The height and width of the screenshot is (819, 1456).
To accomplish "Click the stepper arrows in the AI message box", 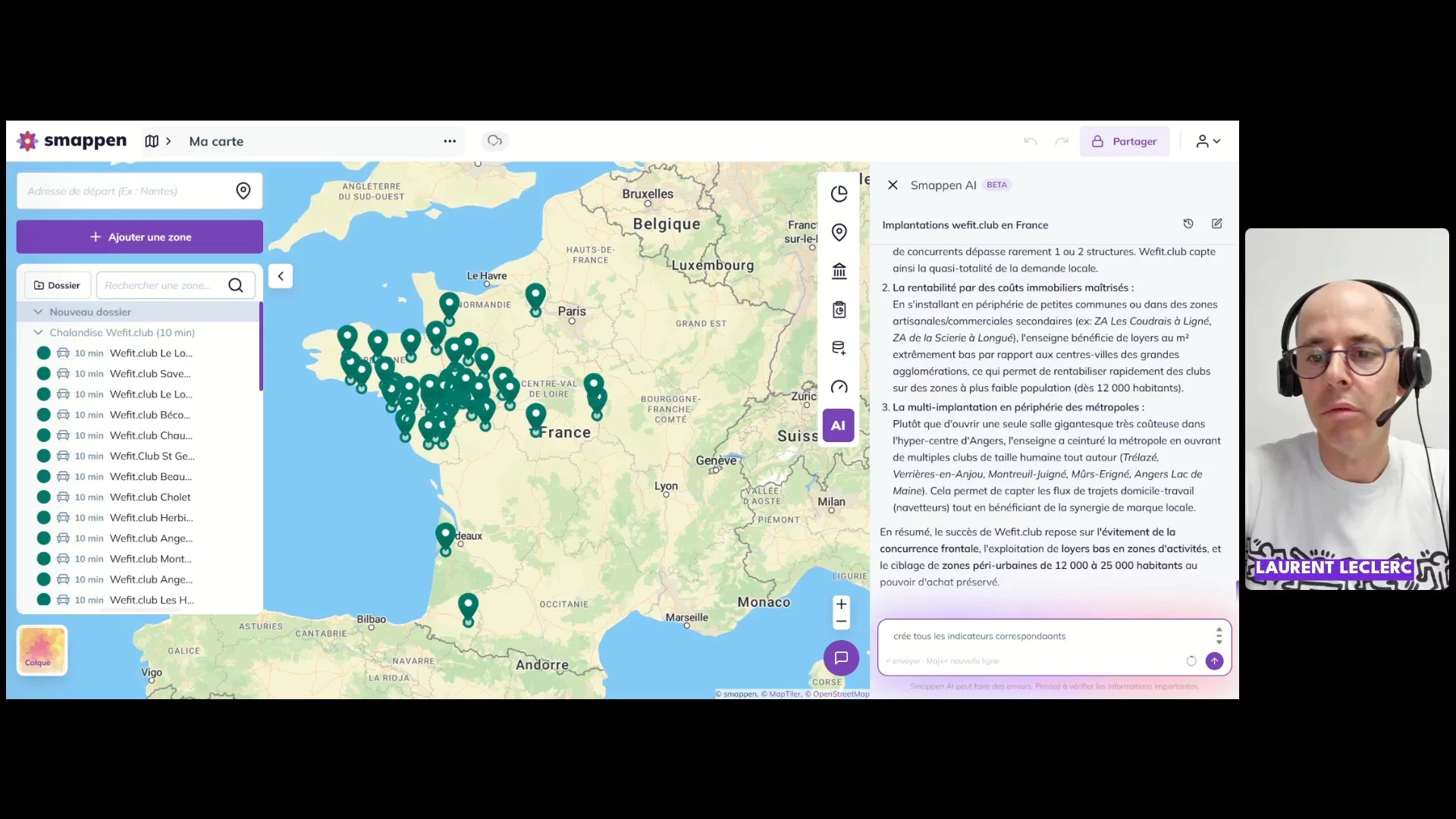I will (1219, 636).
